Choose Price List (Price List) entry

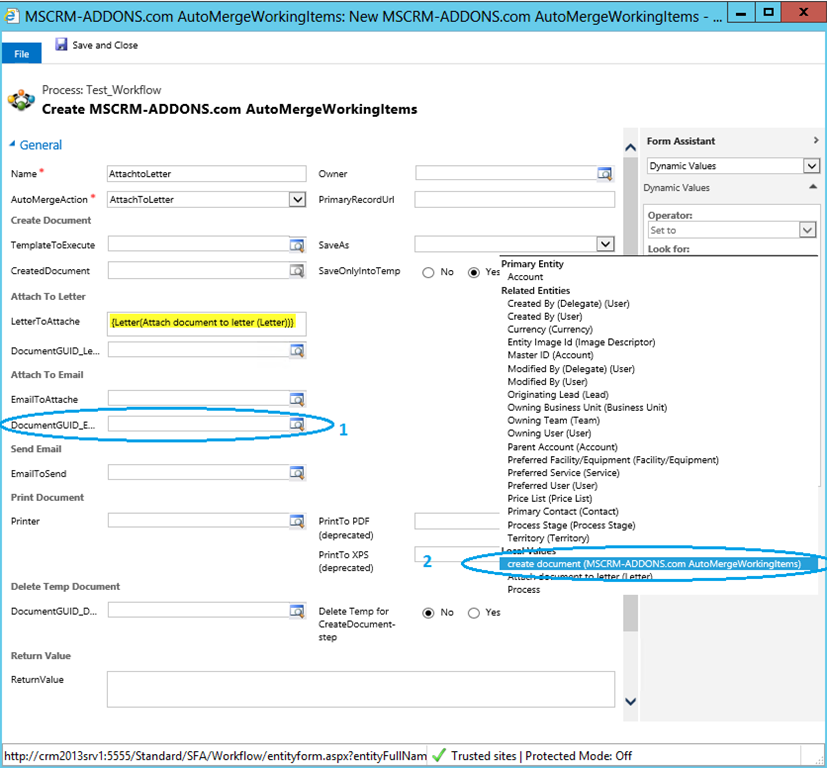pos(550,498)
